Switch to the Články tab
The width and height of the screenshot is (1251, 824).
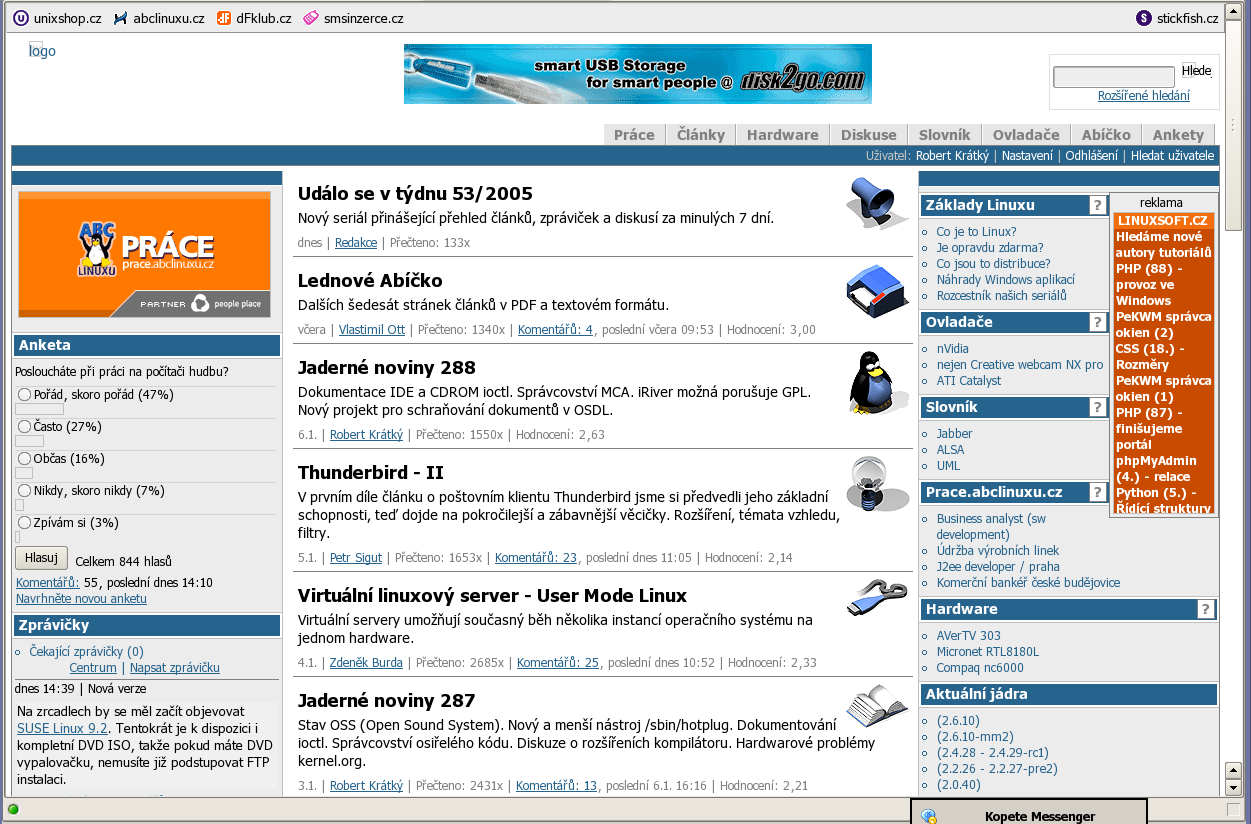pyautogui.click(x=701, y=135)
